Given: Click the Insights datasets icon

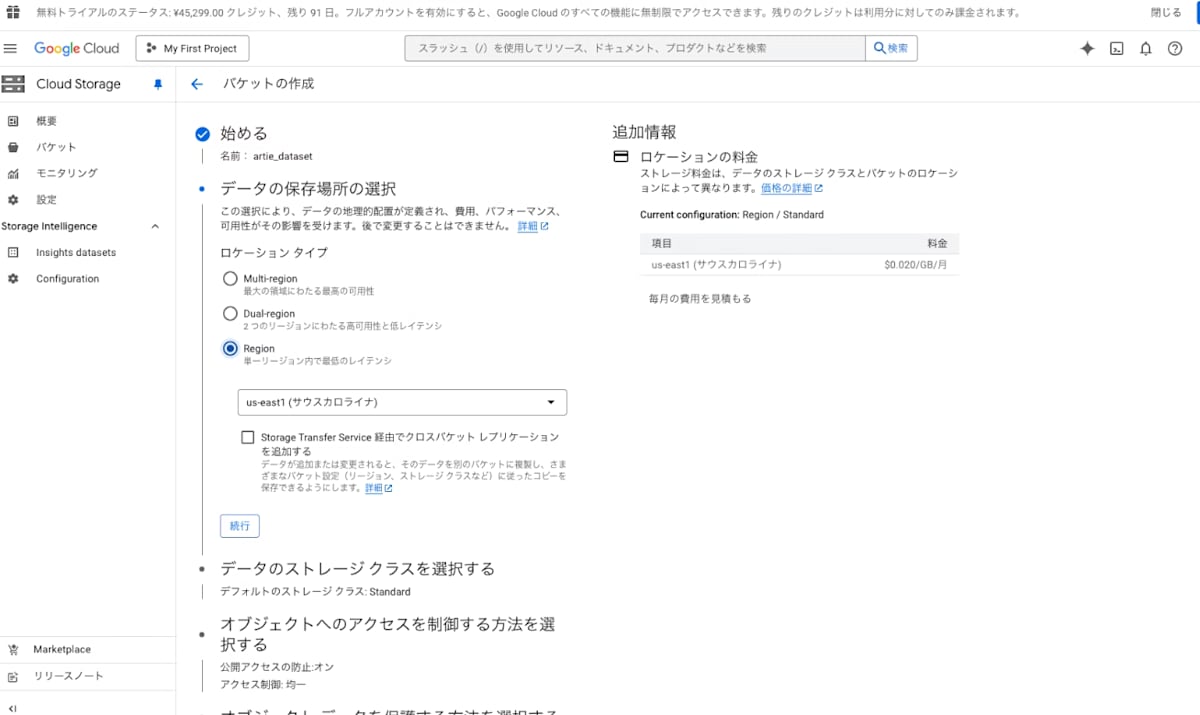Looking at the screenshot, I should (13, 253).
